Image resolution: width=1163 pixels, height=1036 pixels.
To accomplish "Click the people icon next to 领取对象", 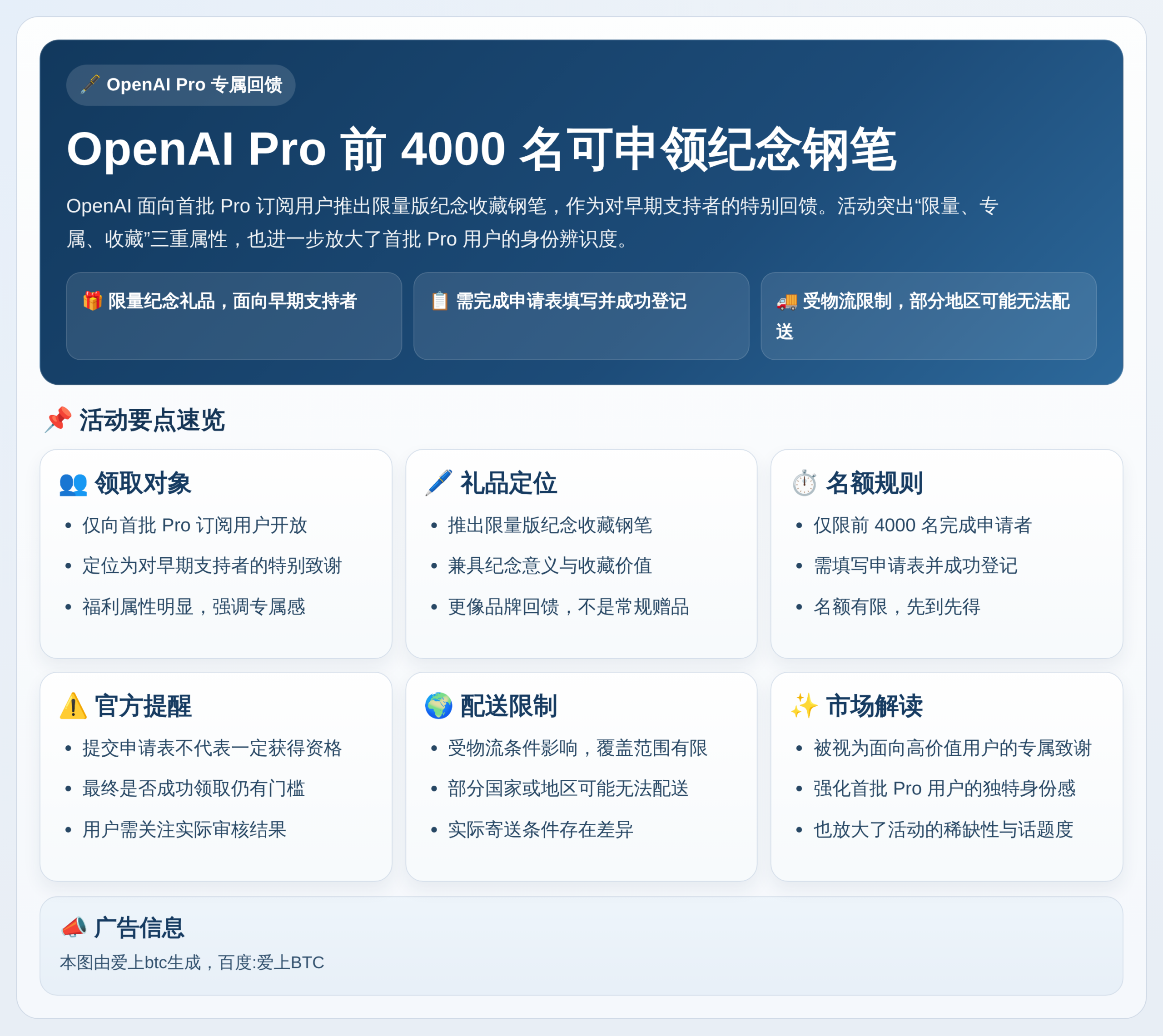I will click(74, 483).
